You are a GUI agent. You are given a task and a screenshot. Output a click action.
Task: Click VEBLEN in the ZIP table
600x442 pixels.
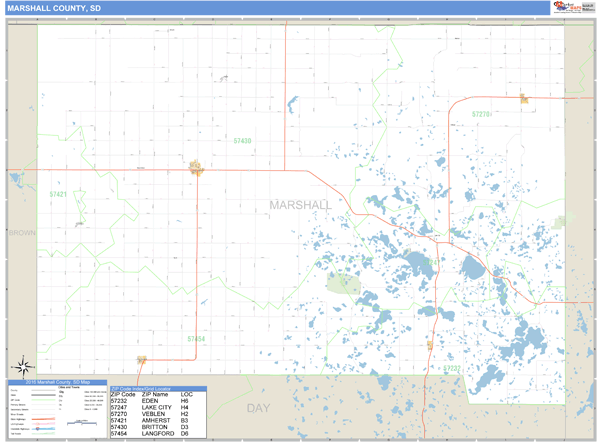coord(153,414)
